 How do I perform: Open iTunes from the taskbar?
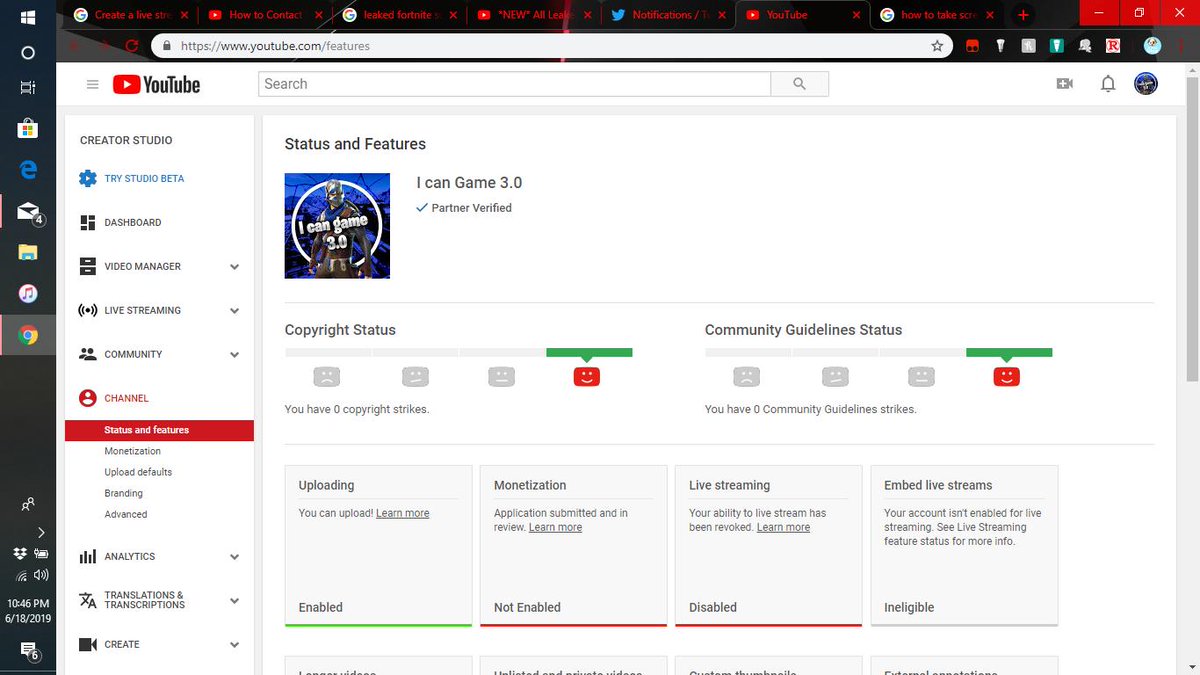[28, 294]
